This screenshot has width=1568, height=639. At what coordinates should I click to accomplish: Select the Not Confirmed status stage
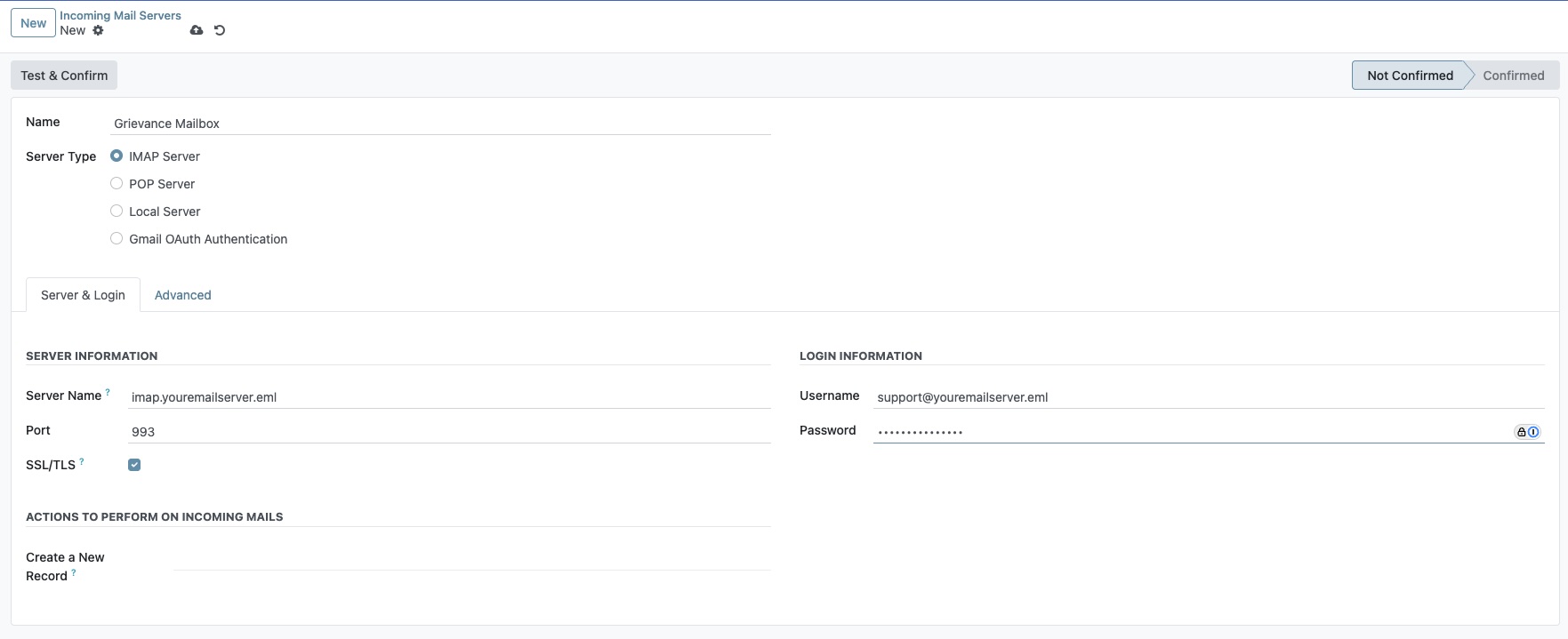click(x=1410, y=76)
